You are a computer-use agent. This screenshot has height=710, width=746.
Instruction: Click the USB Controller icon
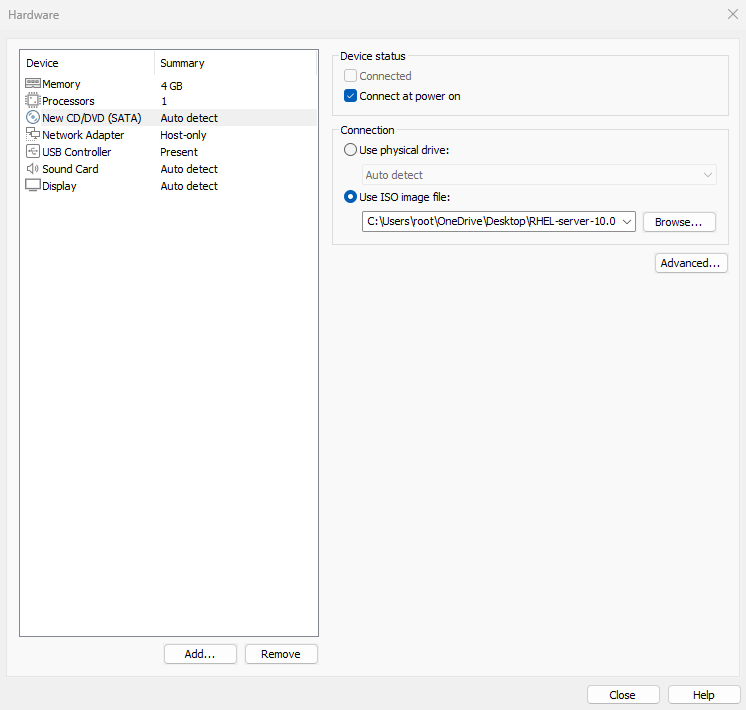pyautogui.click(x=33, y=152)
